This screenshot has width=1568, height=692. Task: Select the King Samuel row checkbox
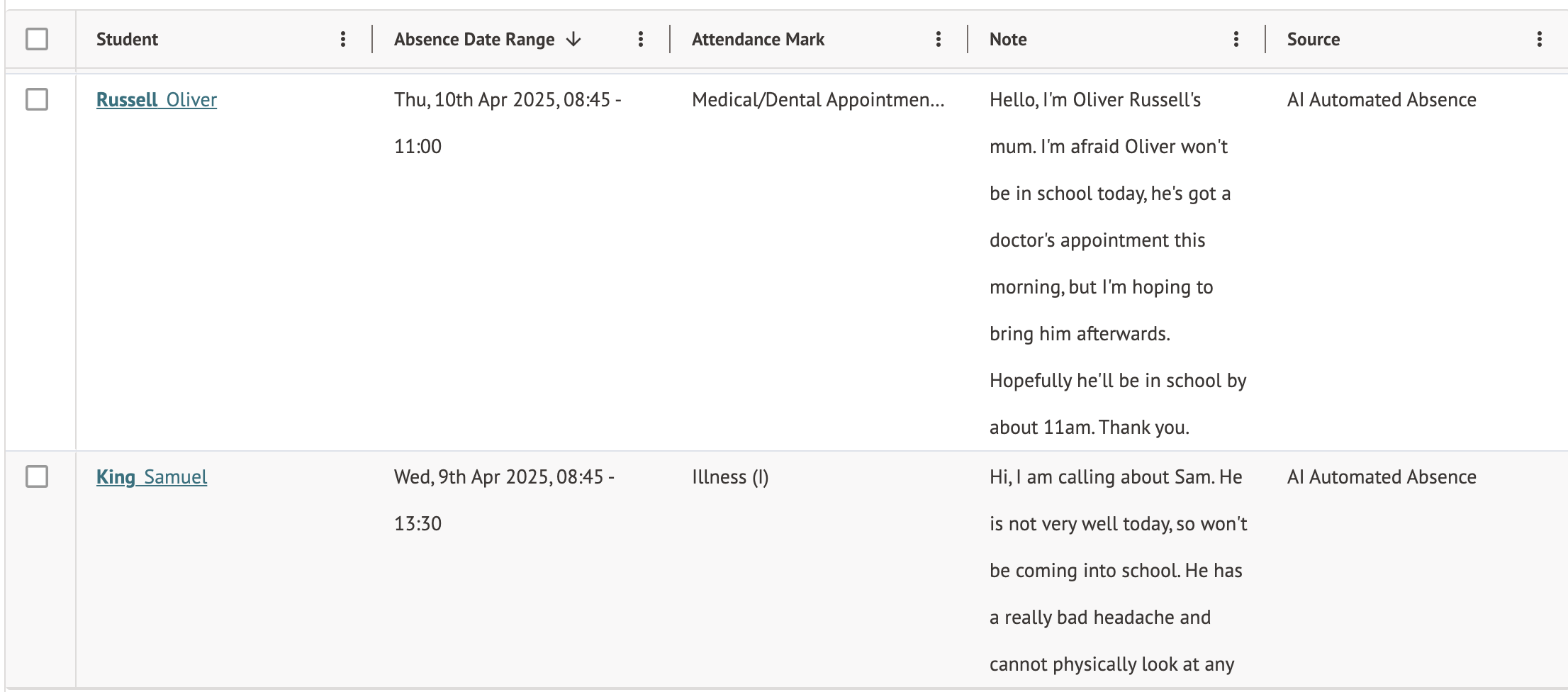37,476
